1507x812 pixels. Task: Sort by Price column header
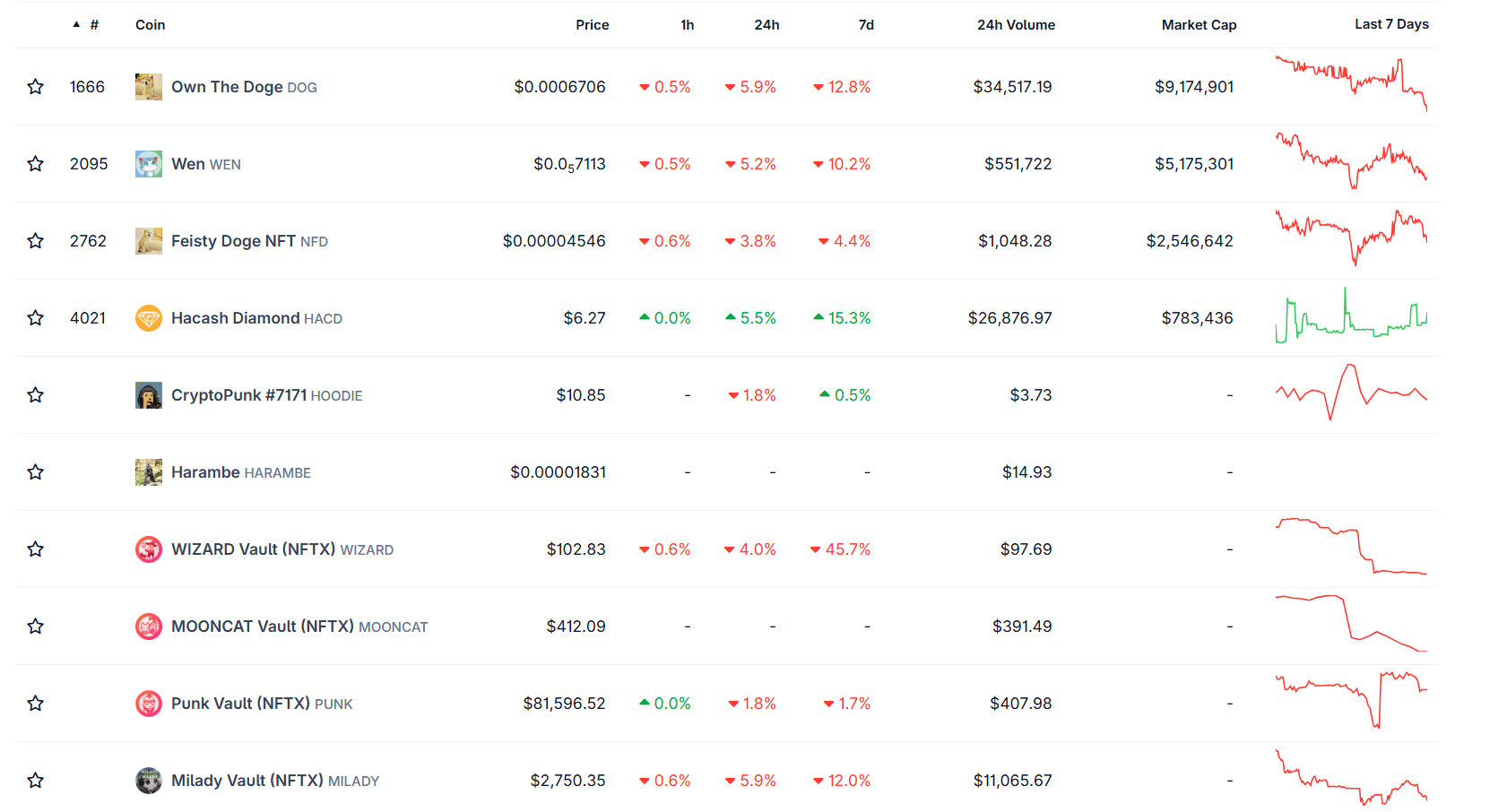pyautogui.click(x=592, y=25)
